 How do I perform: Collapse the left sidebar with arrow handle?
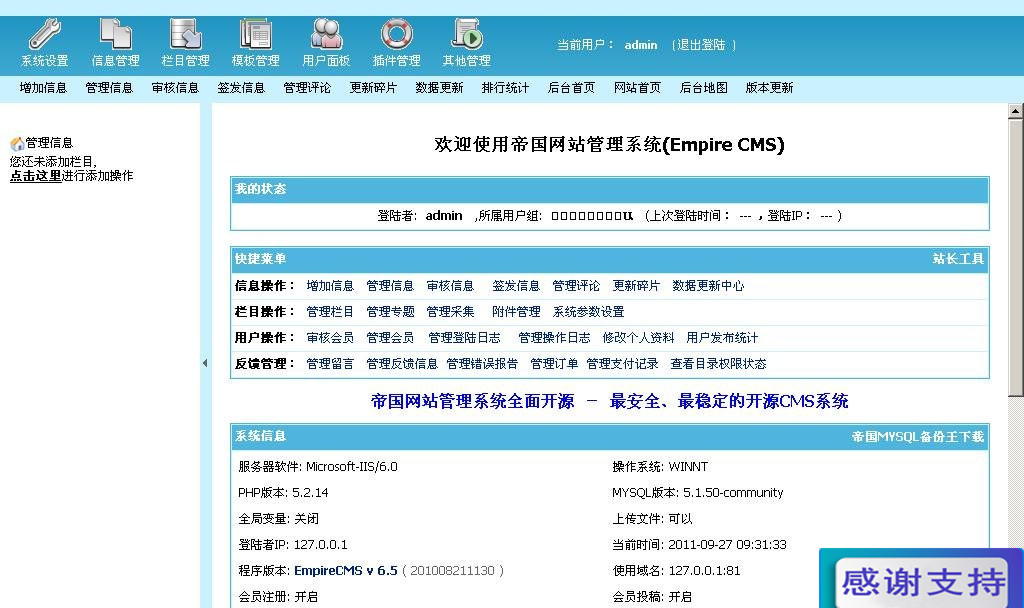pos(205,362)
